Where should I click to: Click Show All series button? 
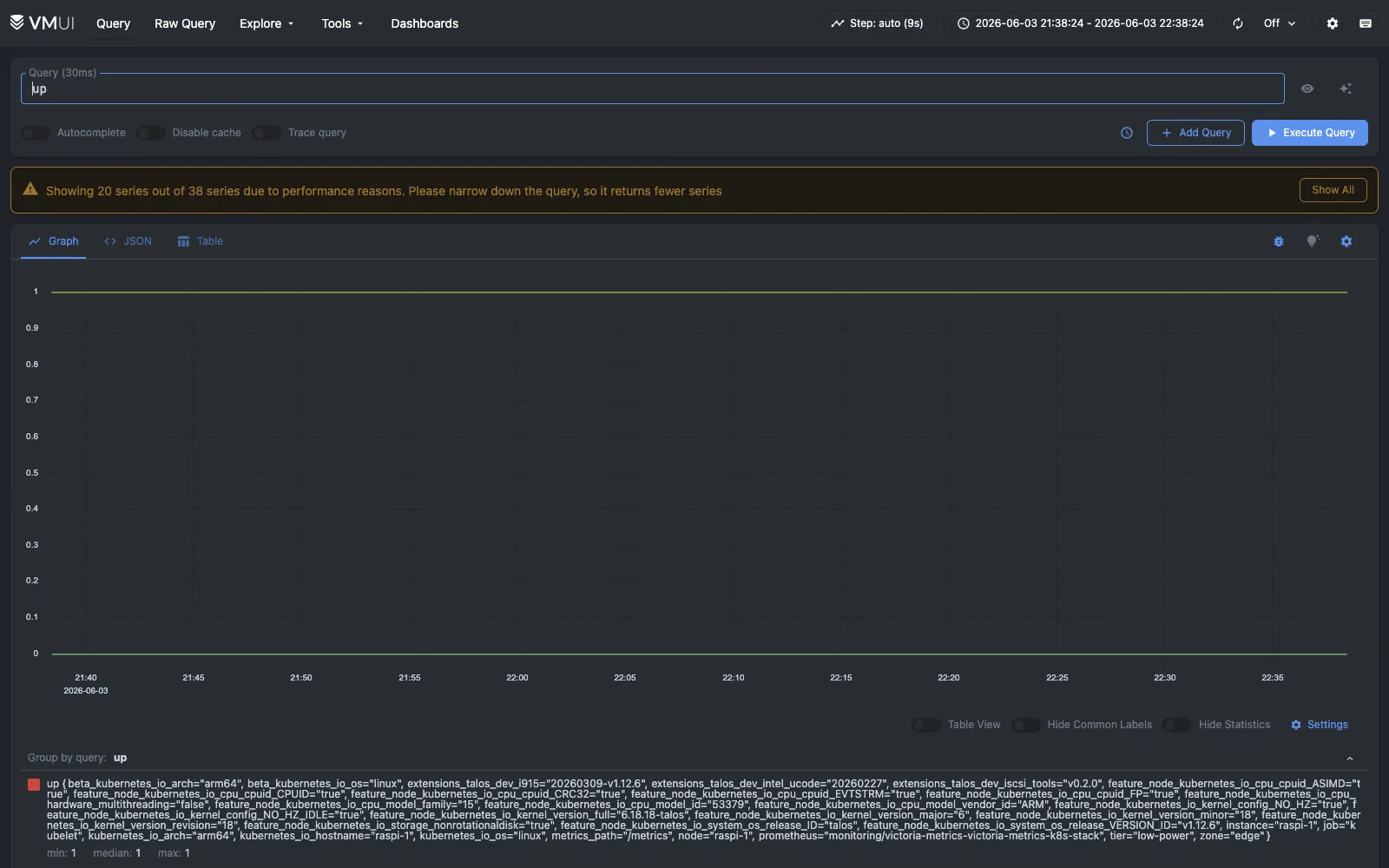(1333, 190)
